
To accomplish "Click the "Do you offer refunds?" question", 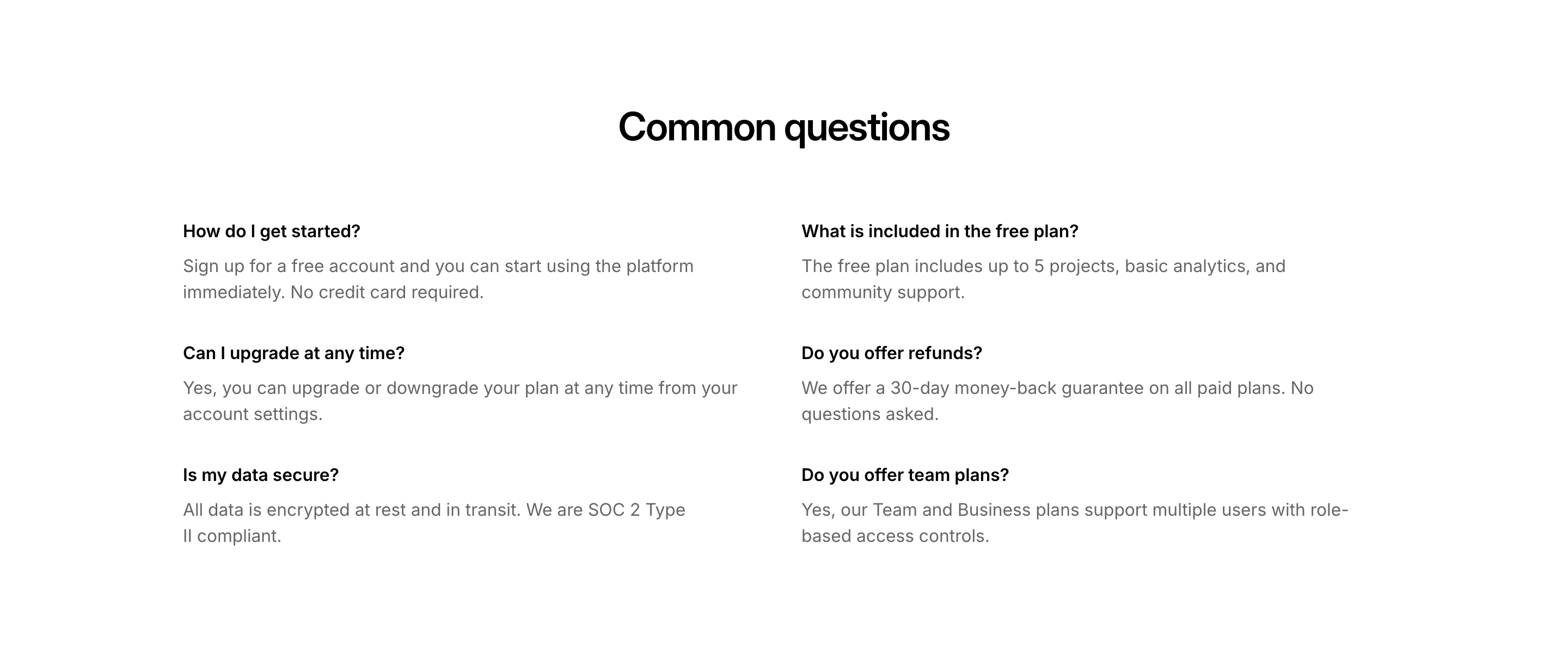I will 891,353.
